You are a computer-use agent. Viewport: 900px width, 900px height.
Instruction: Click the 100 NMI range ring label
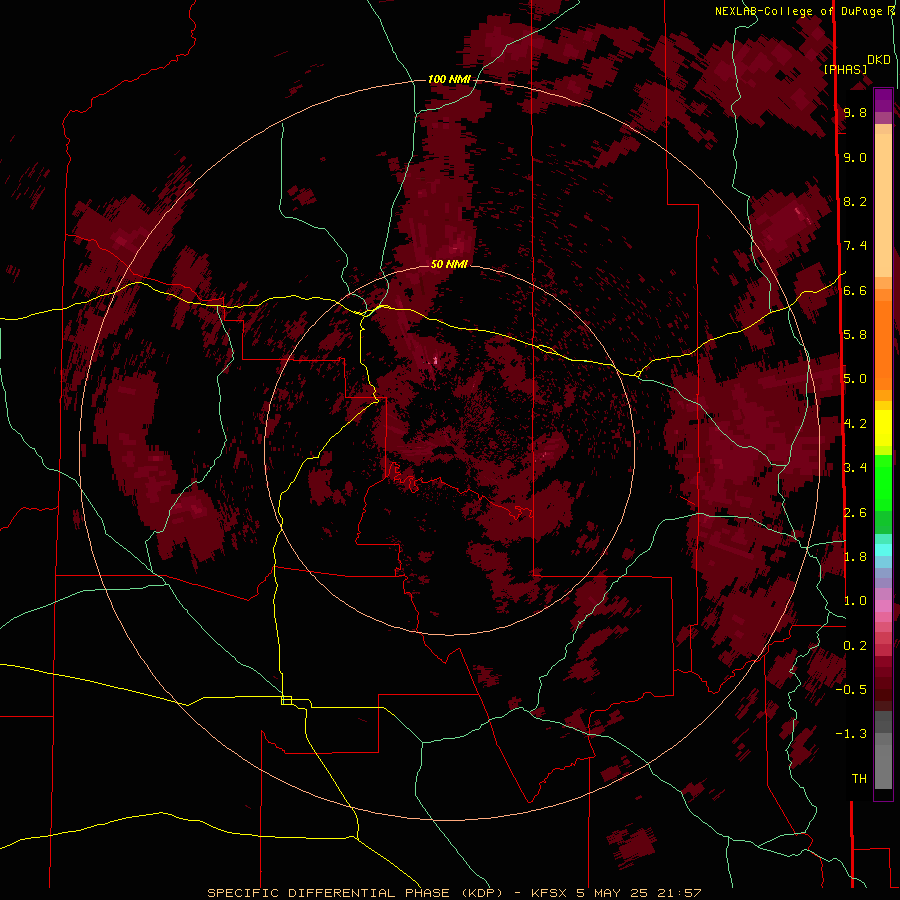449,79
